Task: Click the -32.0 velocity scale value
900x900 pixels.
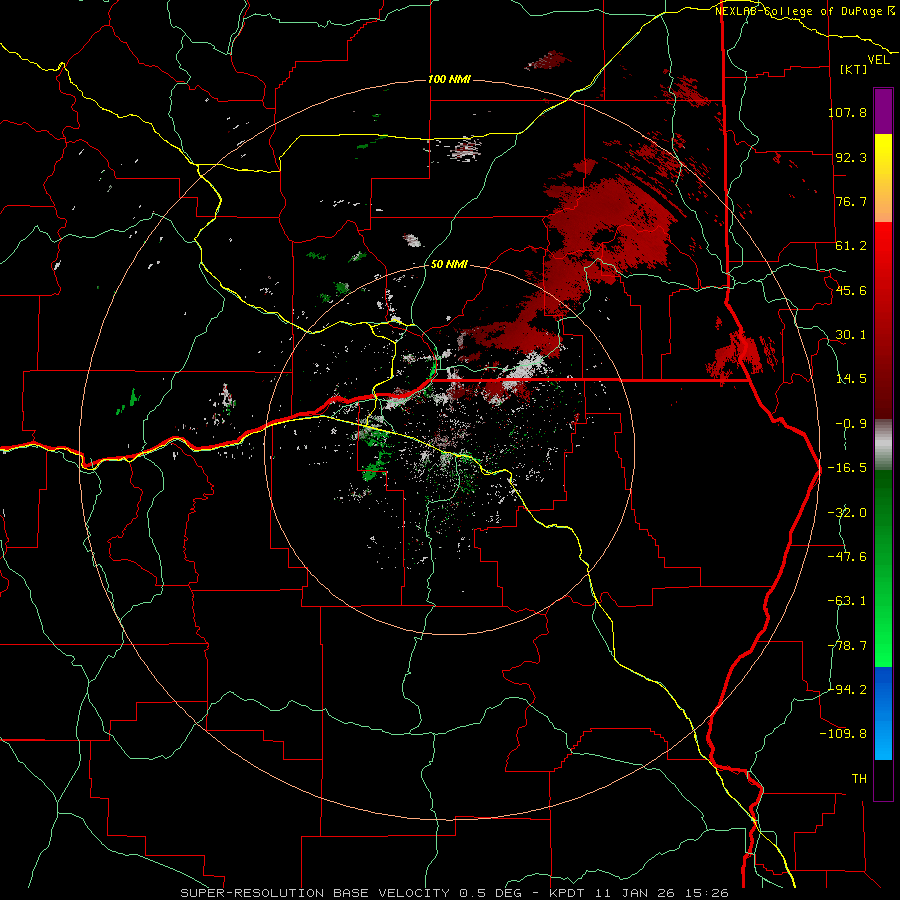Action: (x=847, y=513)
